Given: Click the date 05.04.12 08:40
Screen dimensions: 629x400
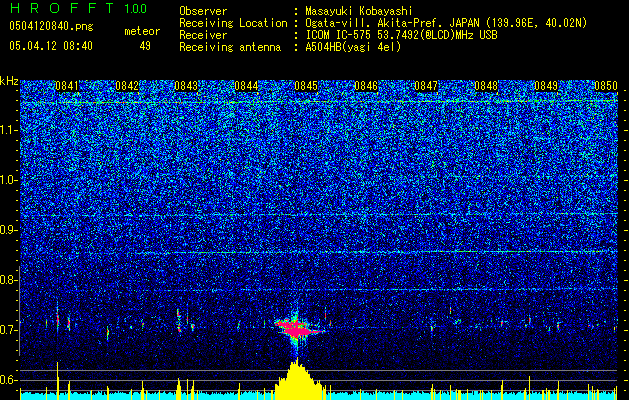Looking at the screenshot, I should tap(51, 46).
